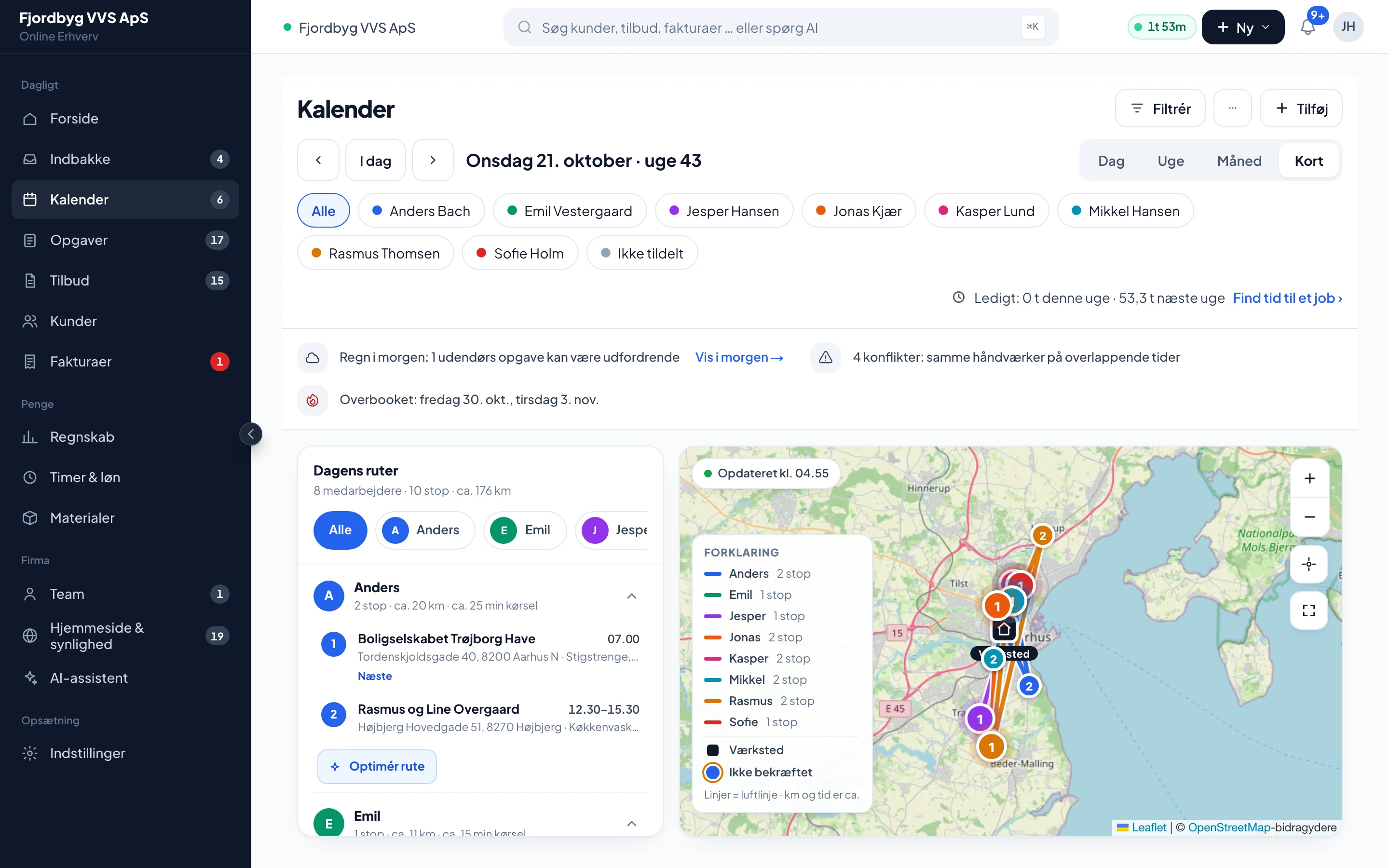Toggle the Kasper Lund filter chip
The image size is (1389, 868).
[986, 211]
